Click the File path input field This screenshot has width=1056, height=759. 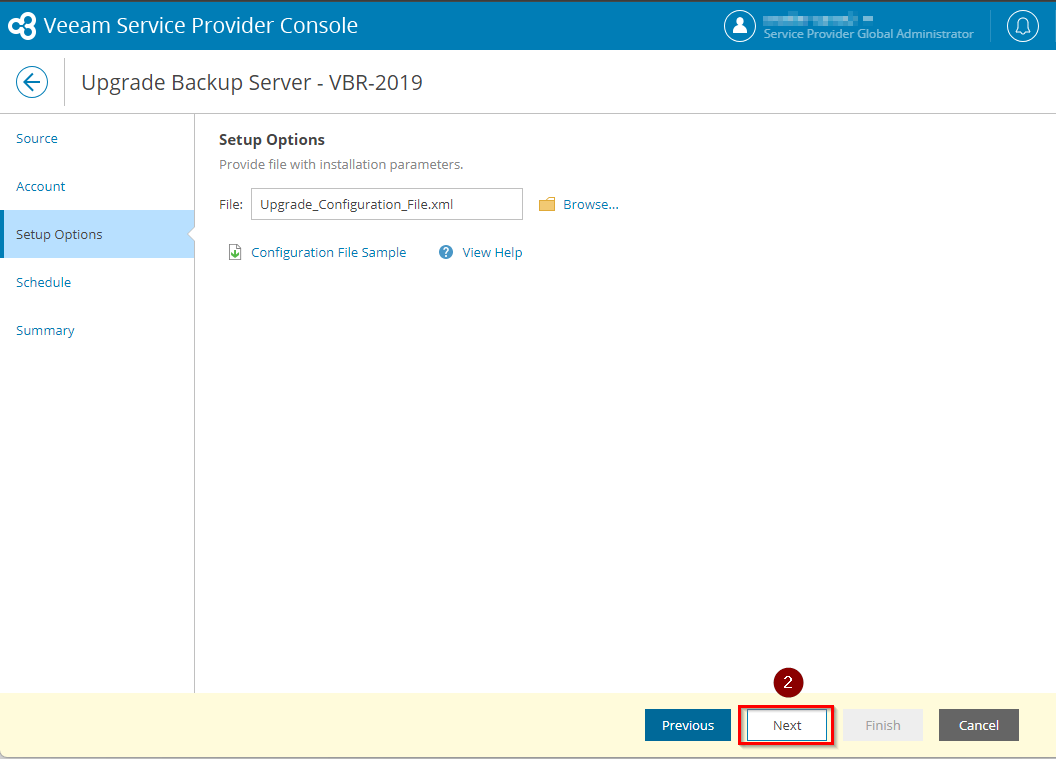[x=387, y=204]
